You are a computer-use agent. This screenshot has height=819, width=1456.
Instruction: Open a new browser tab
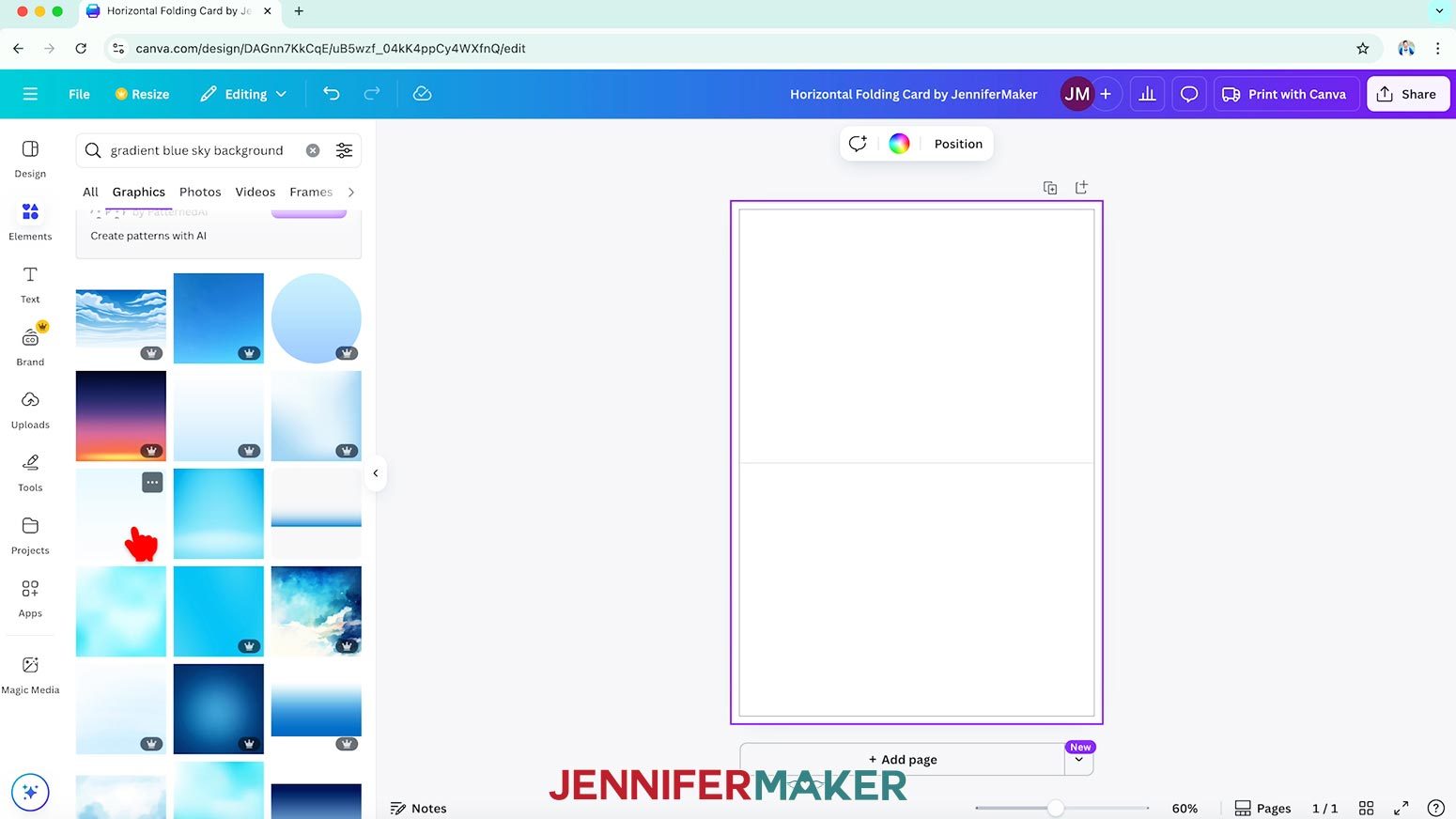pos(299,11)
